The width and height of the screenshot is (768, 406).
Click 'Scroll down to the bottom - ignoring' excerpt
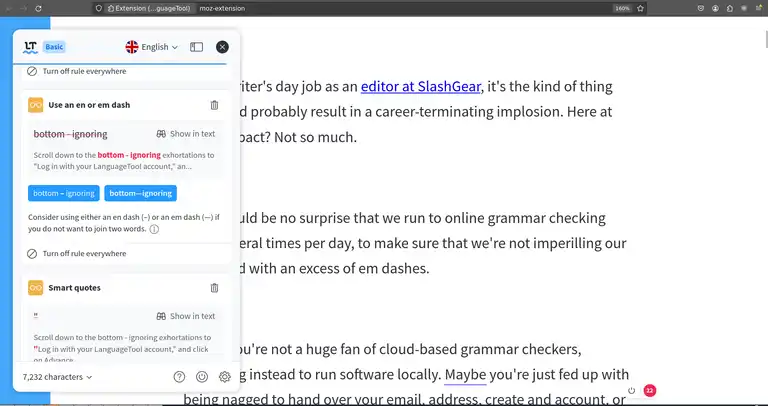coord(124,161)
